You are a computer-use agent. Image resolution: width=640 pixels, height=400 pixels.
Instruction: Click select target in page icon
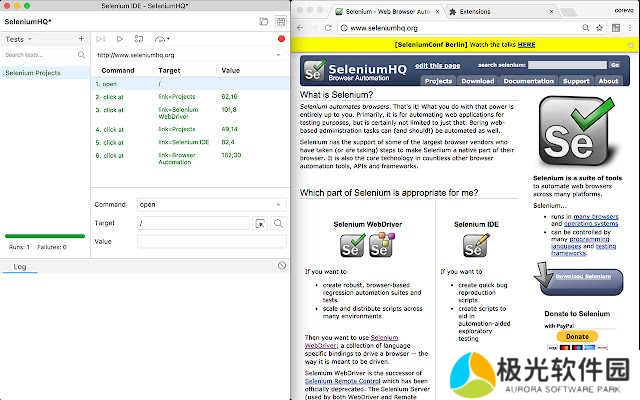(x=259, y=222)
